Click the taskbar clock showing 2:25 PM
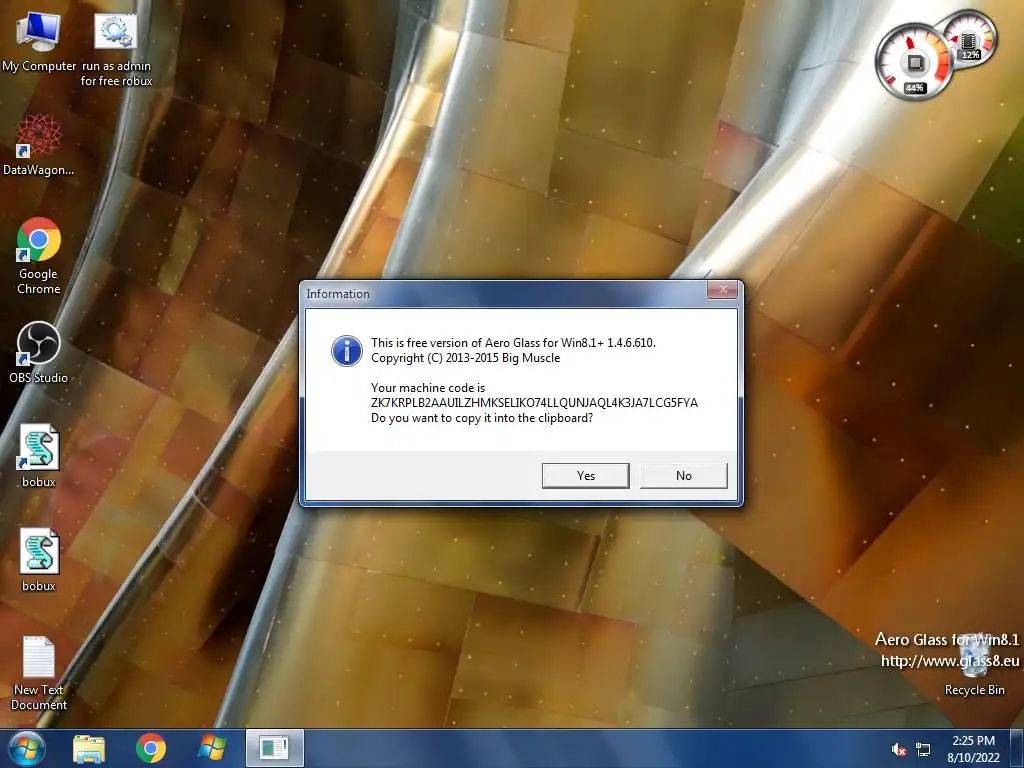This screenshot has height=768, width=1024. point(973,749)
